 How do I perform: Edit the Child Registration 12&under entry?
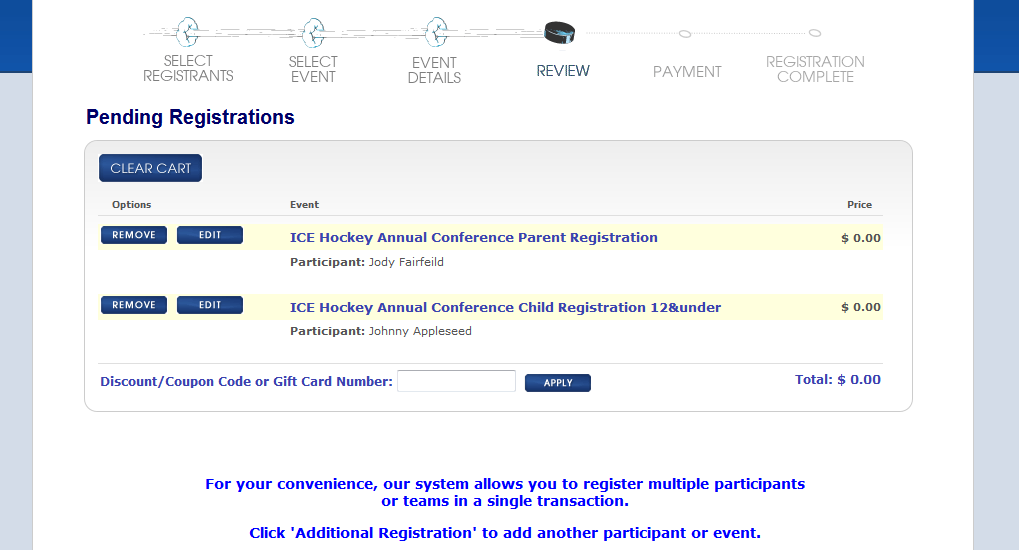point(210,305)
